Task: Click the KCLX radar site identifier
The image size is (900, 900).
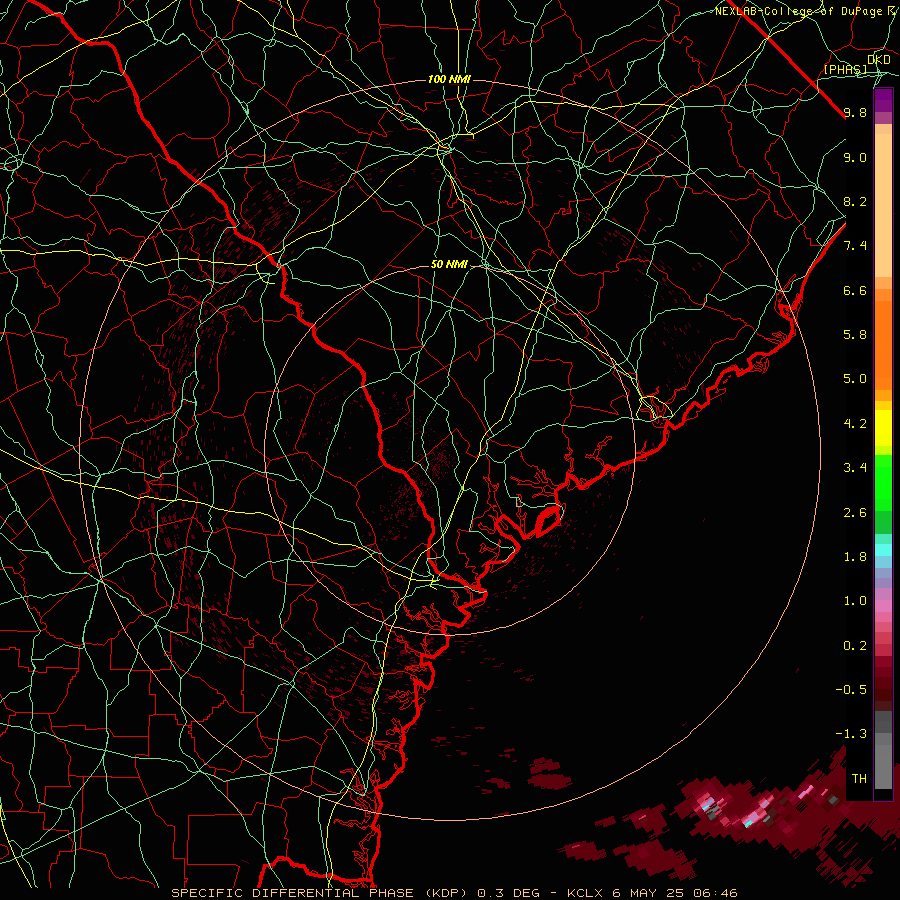Action: pos(585,893)
